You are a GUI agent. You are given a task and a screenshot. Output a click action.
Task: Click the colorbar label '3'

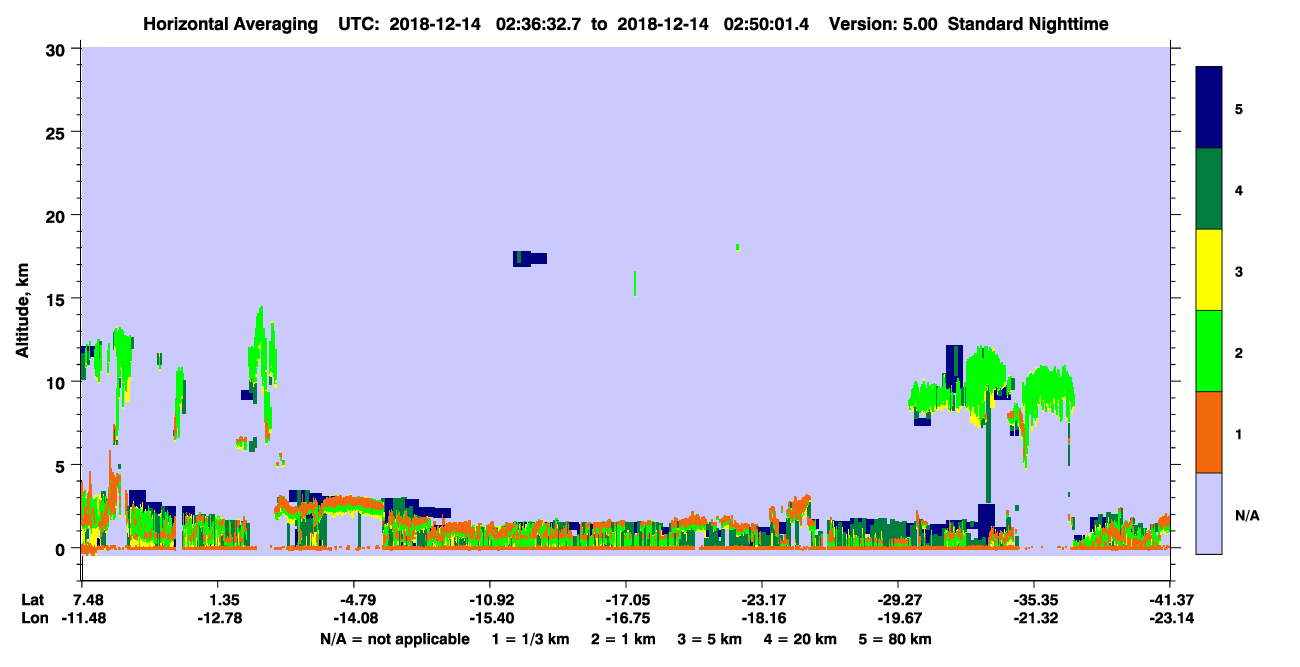[1239, 271]
